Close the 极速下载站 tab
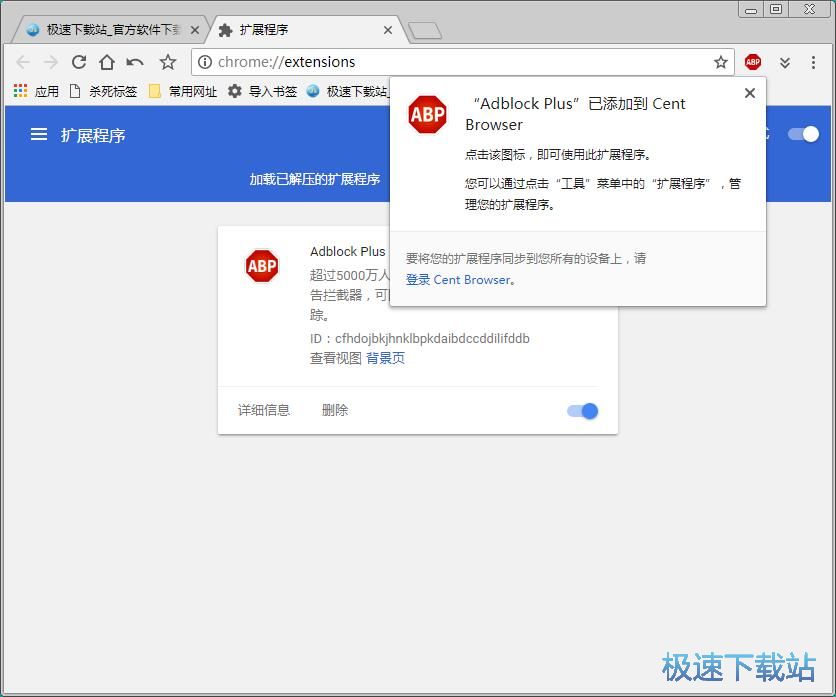 point(195,30)
